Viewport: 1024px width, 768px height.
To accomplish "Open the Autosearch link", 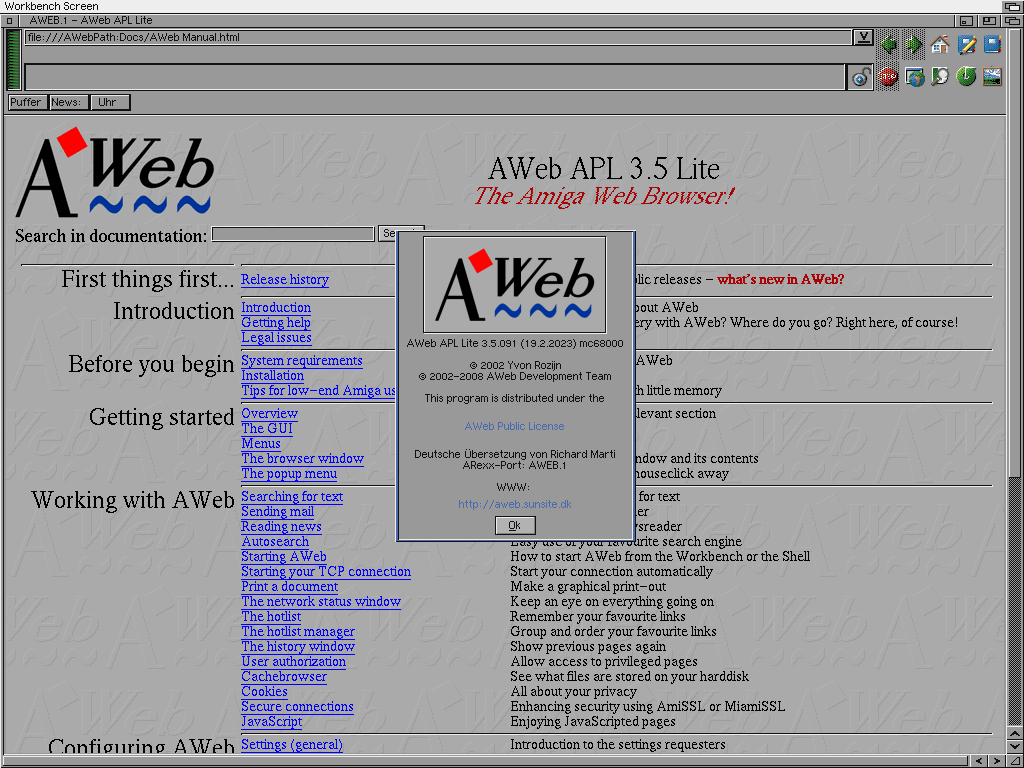I will tap(275, 541).
